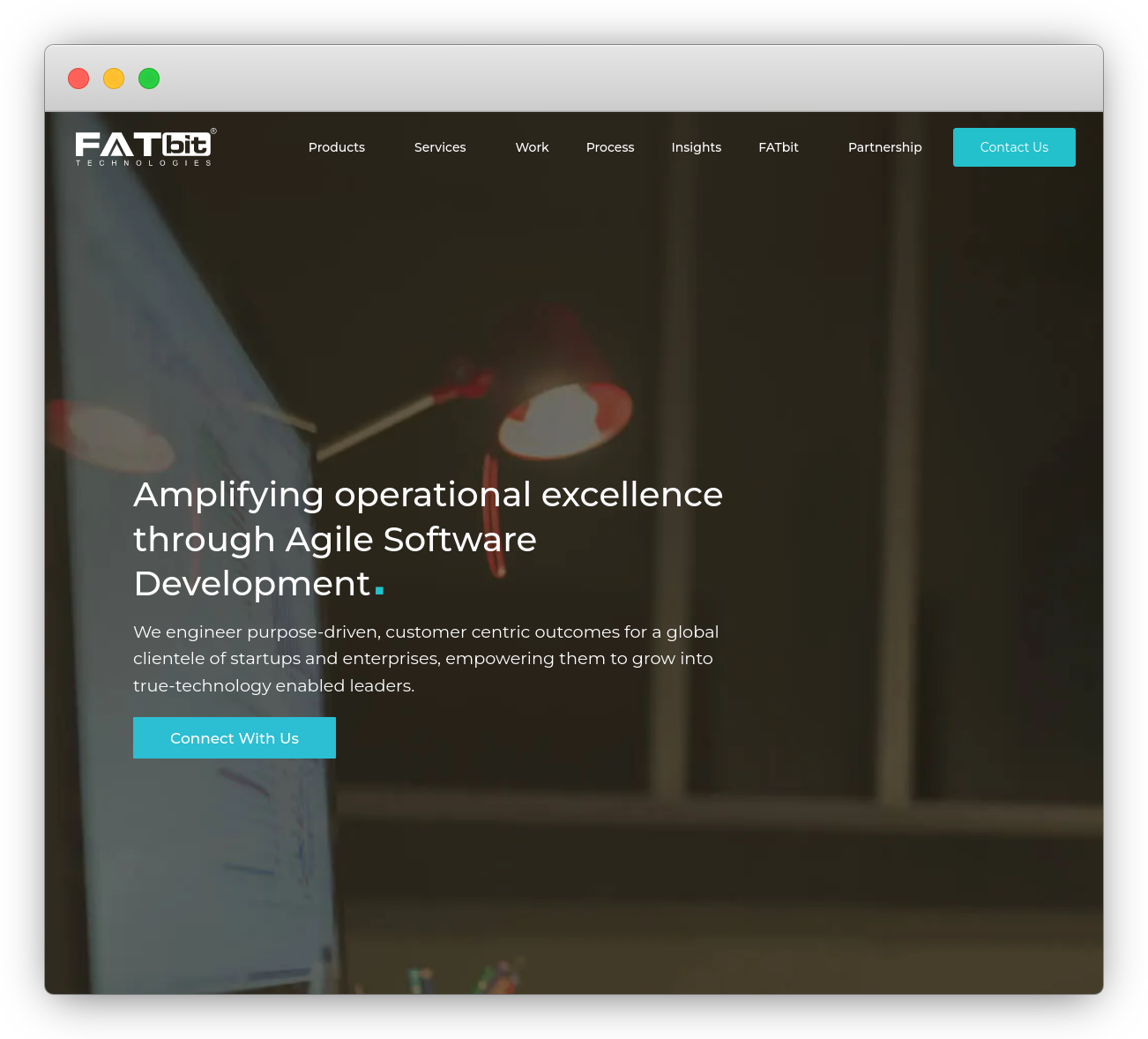Click the yellow minimize traffic light
Screen dimensions: 1148x1039
pos(113,78)
